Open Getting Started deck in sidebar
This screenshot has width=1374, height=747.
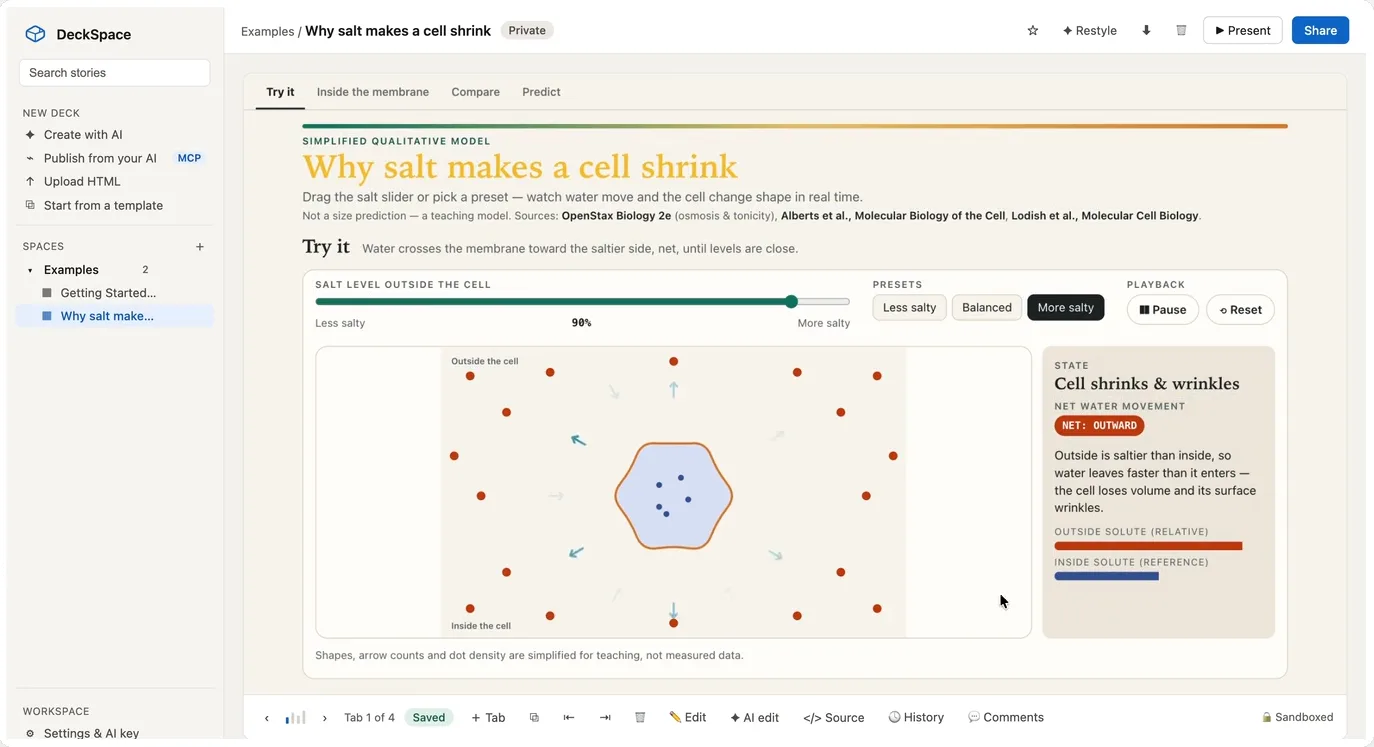point(108,293)
